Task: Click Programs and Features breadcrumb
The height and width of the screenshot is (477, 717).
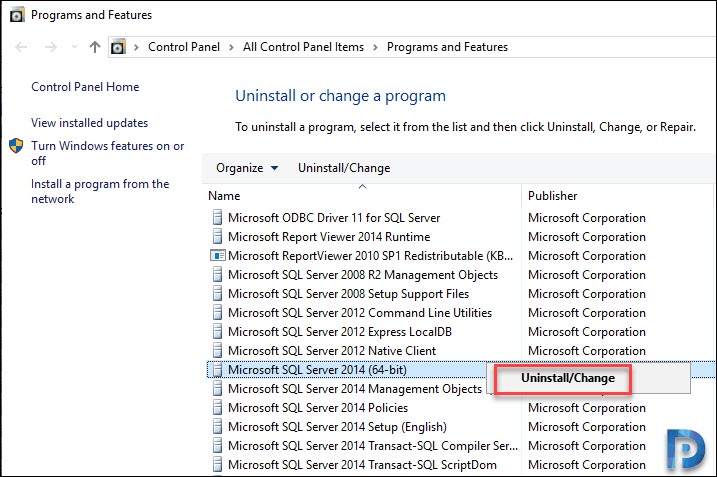Action: 447,47
